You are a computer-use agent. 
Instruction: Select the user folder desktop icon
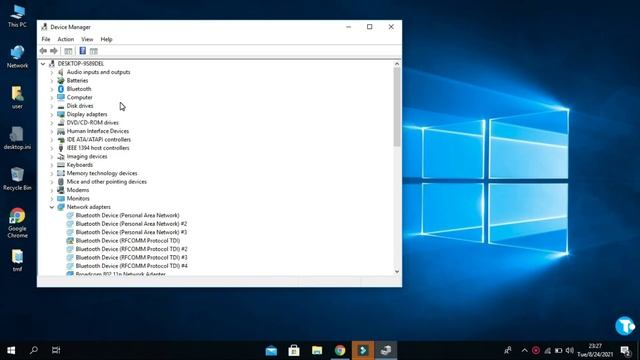(17, 97)
